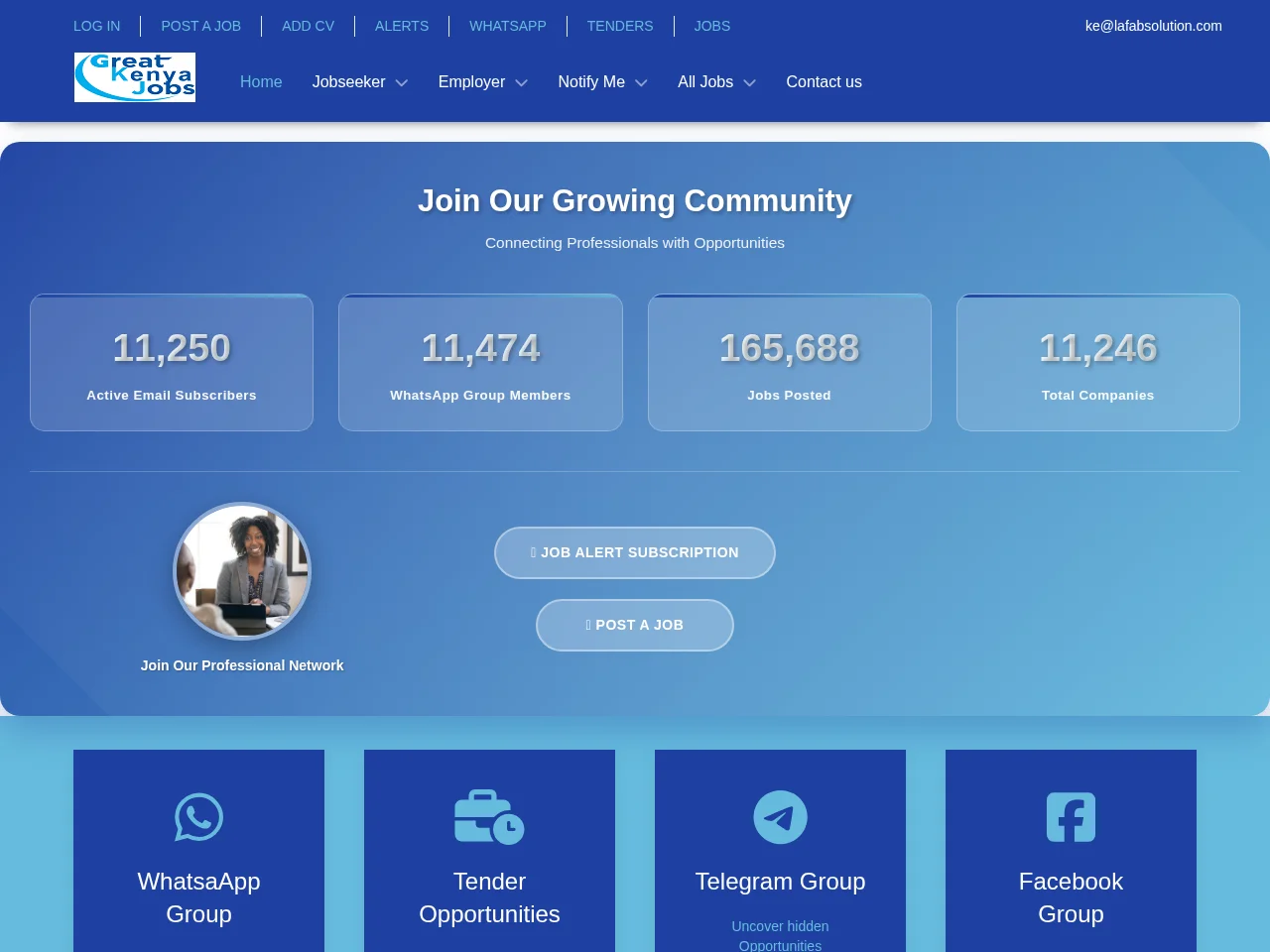This screenshot has height=952, width=1270.
Task: Click the Facebook logo icon
Action: 1071,817
